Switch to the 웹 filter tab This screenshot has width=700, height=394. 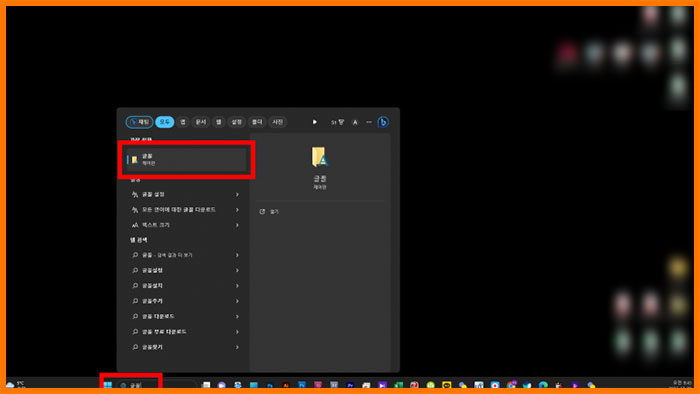(218, 122)
